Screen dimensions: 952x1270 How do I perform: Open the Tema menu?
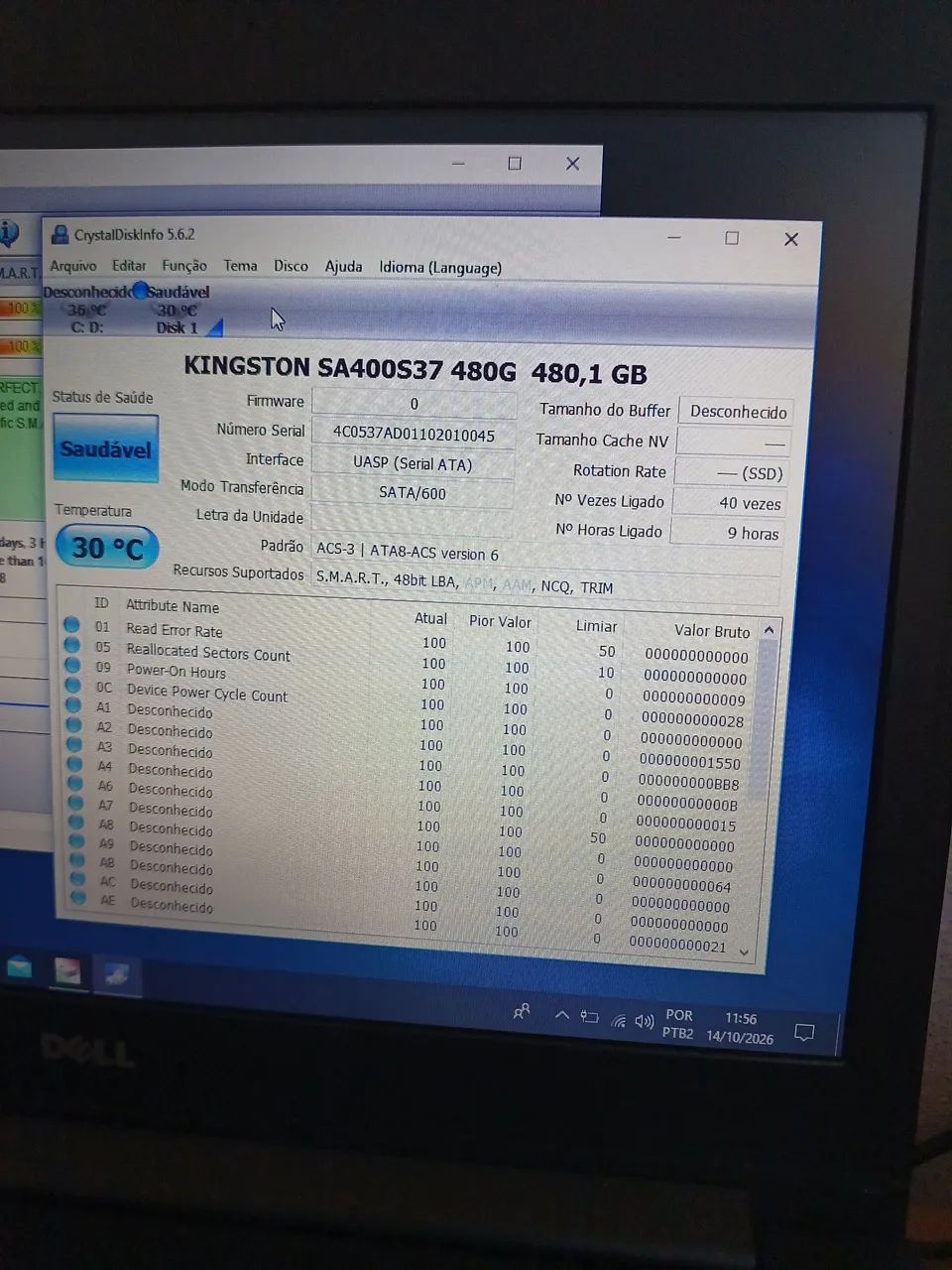[x=240, y=266]
